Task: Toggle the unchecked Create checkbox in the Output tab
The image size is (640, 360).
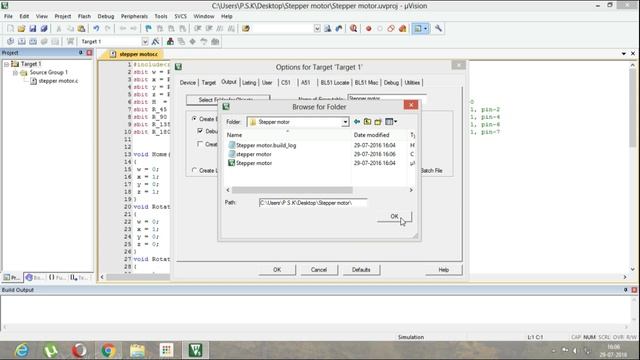Action: [200, 144]
